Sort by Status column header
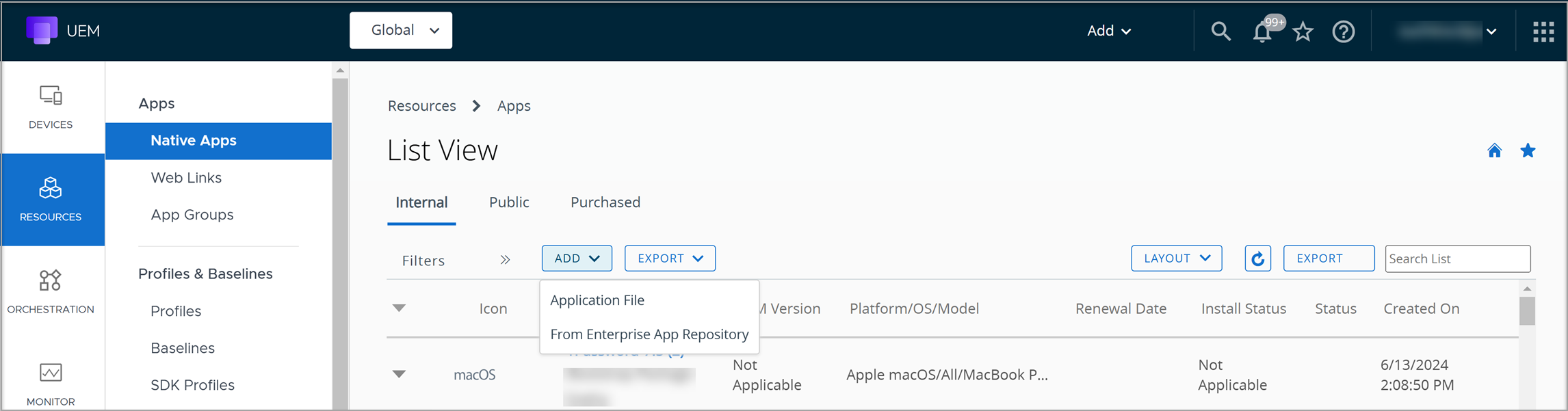The width and height of the screenshot is (1568, 411). [x=1335, y=308]
